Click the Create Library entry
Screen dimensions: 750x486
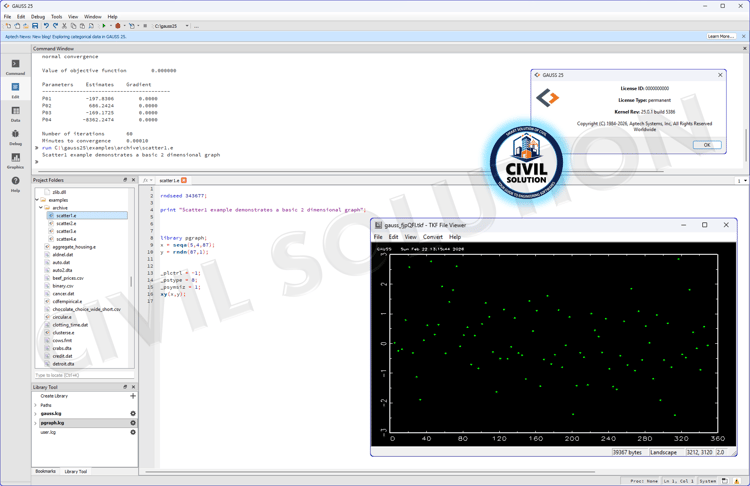click(54, 396)
